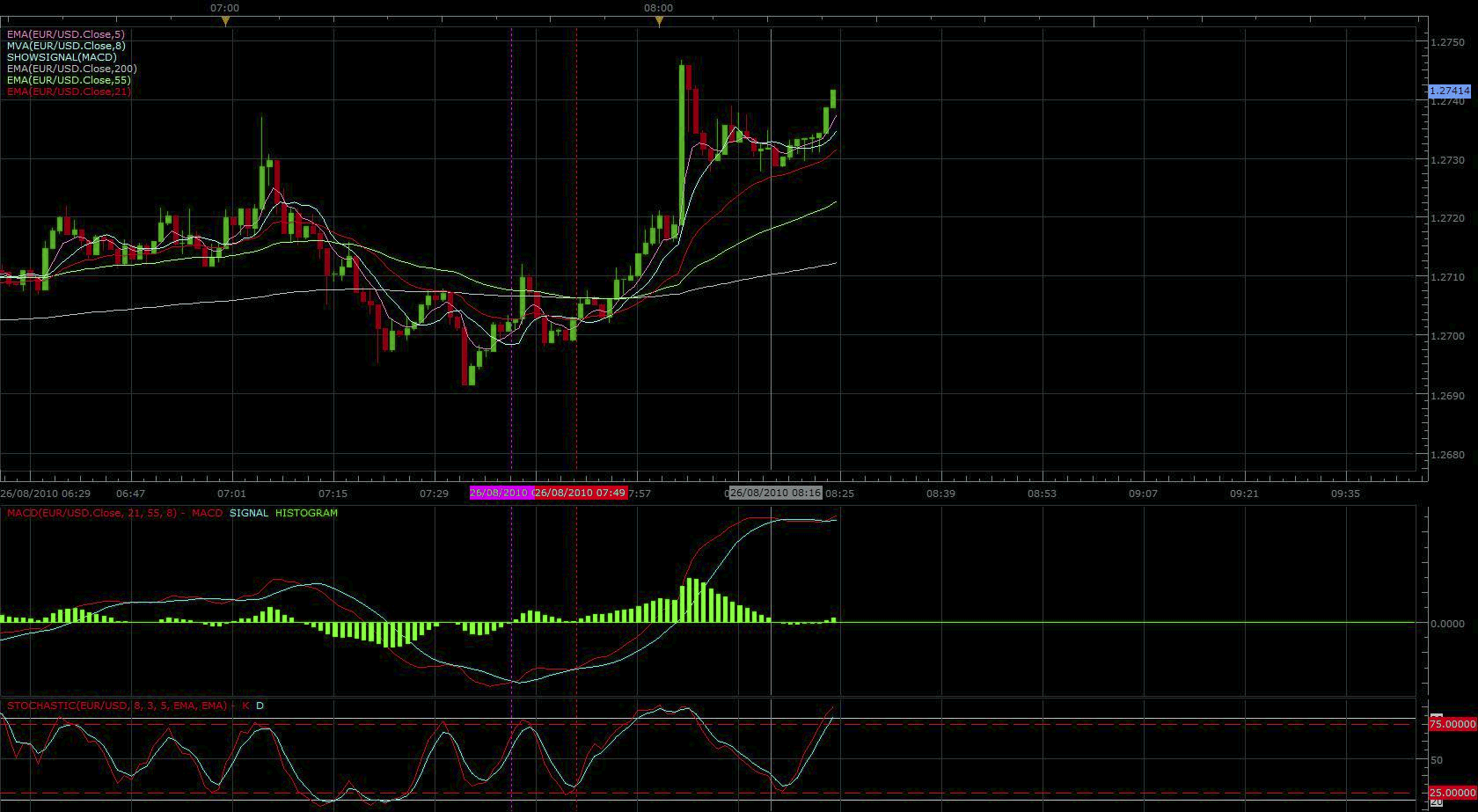Click the 1.2680 price on the price axis

click(x=1448, y=455)
